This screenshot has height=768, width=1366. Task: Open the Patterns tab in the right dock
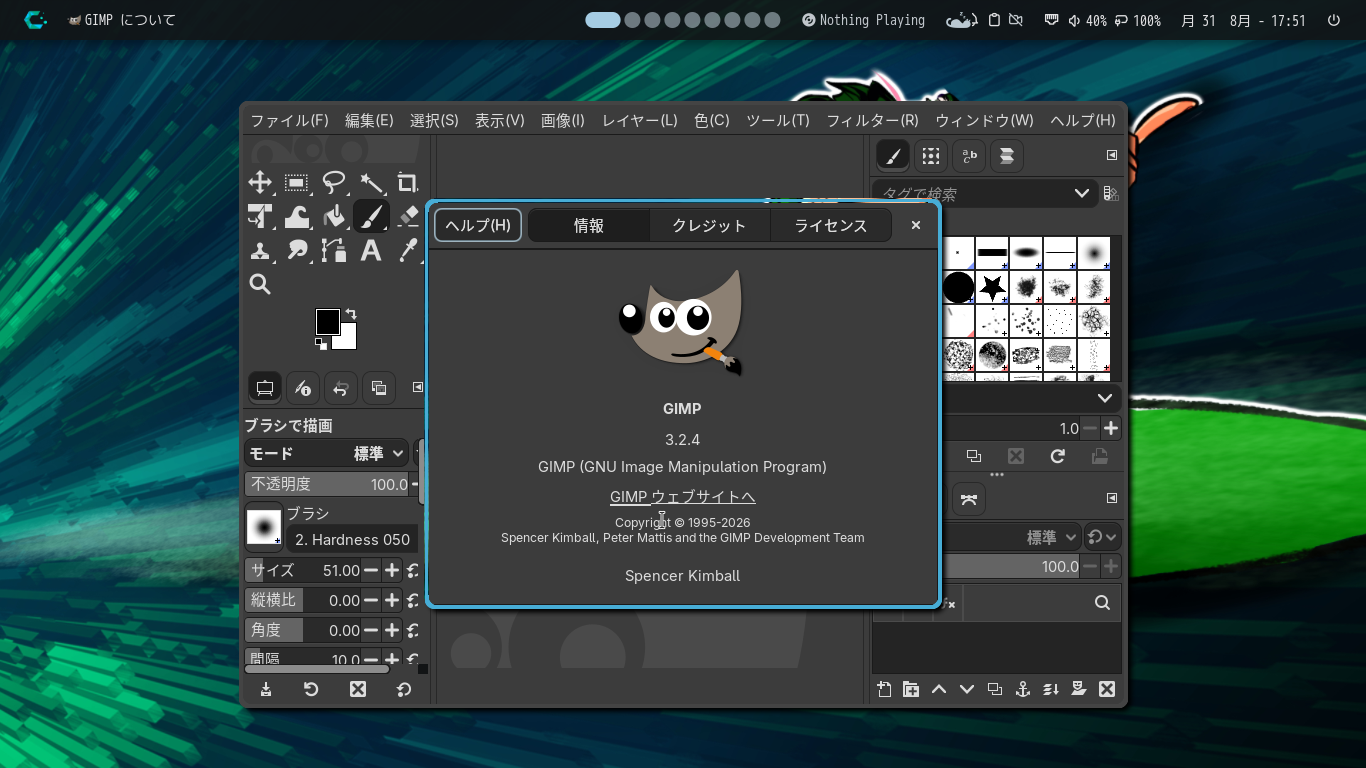point(931,156)
